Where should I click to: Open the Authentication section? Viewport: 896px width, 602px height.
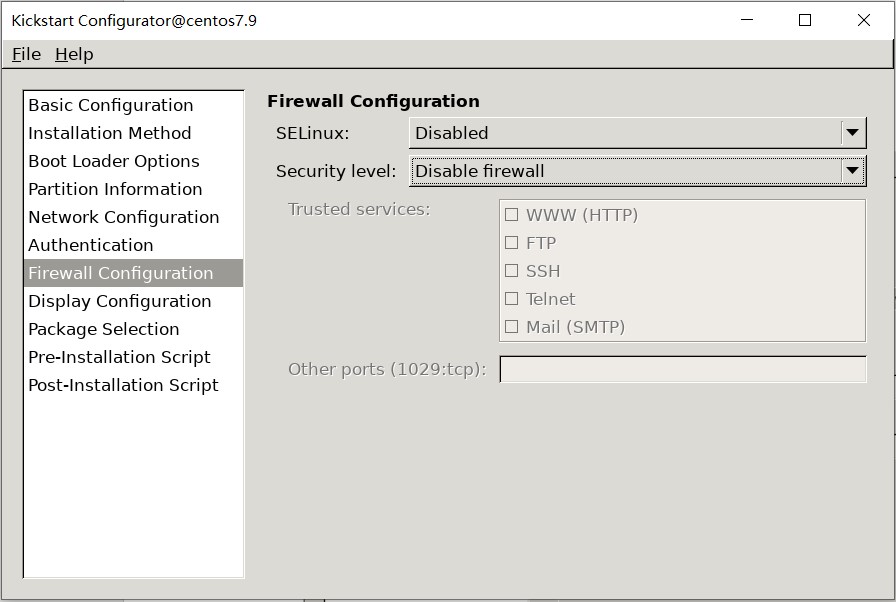pyautogui.click(x=91, y=245)
